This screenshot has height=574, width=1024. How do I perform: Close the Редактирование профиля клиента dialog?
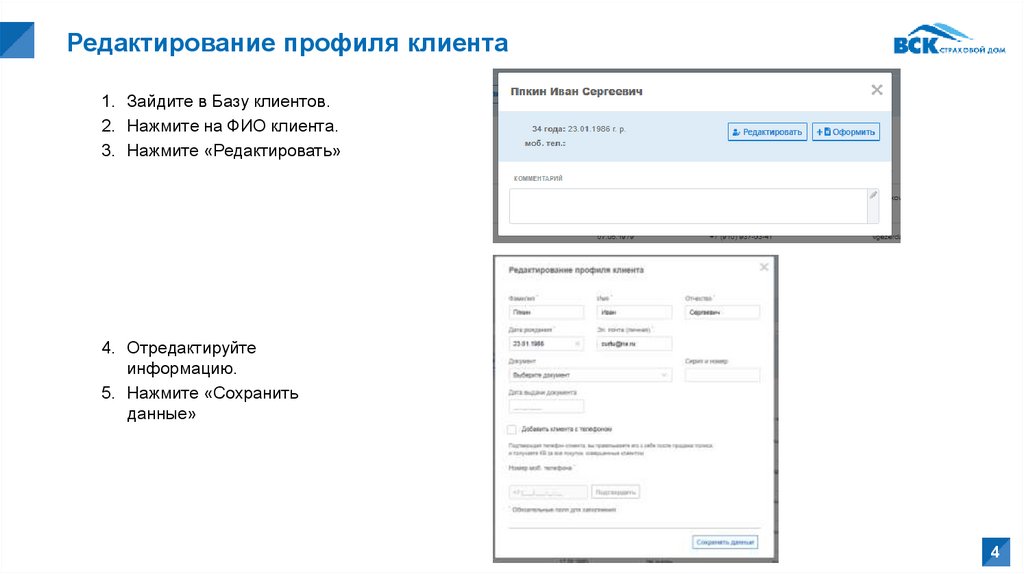(x=764, y=267)
